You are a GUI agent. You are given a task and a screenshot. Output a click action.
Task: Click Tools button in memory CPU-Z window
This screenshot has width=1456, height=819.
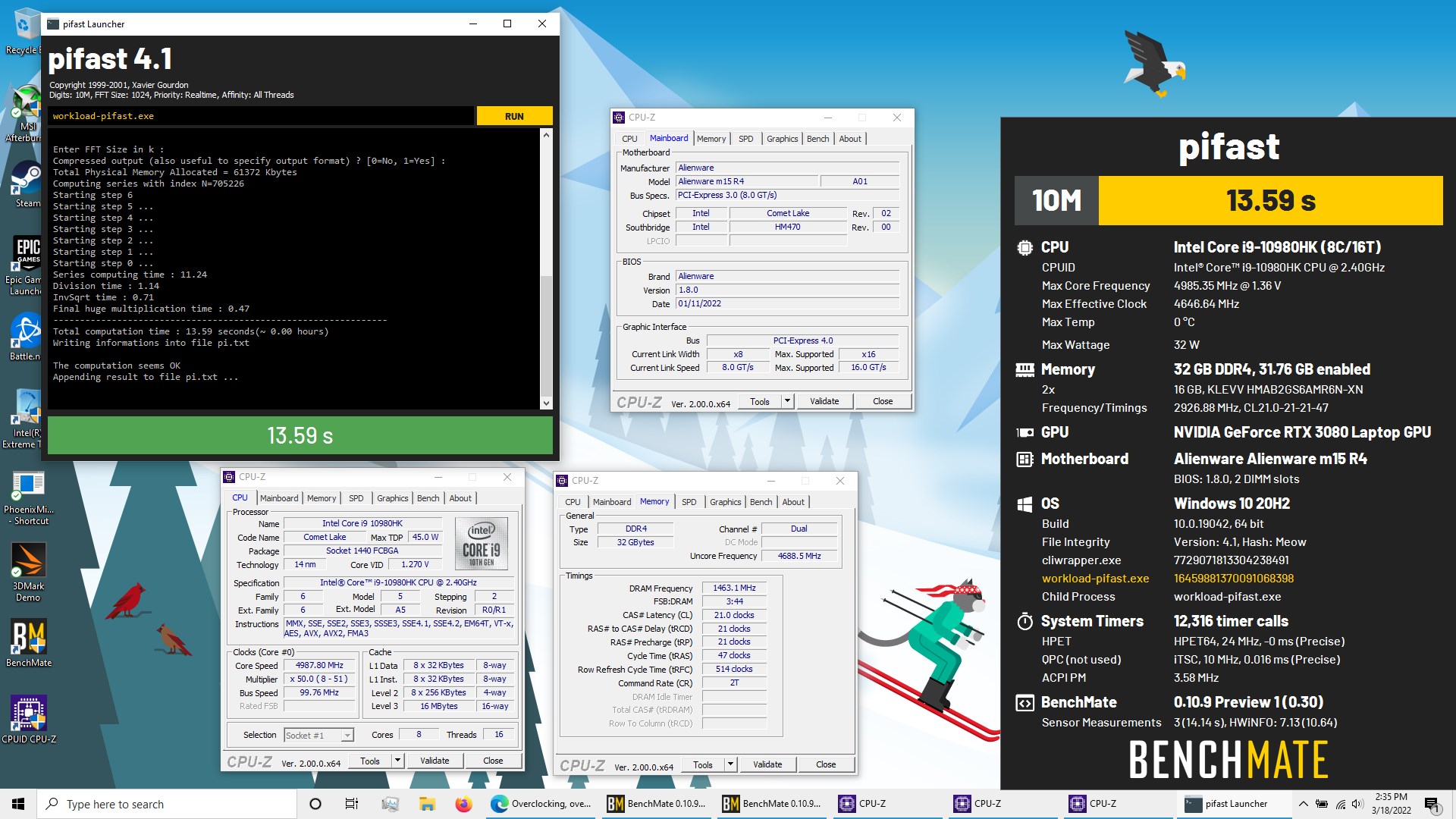coord(703,764)
